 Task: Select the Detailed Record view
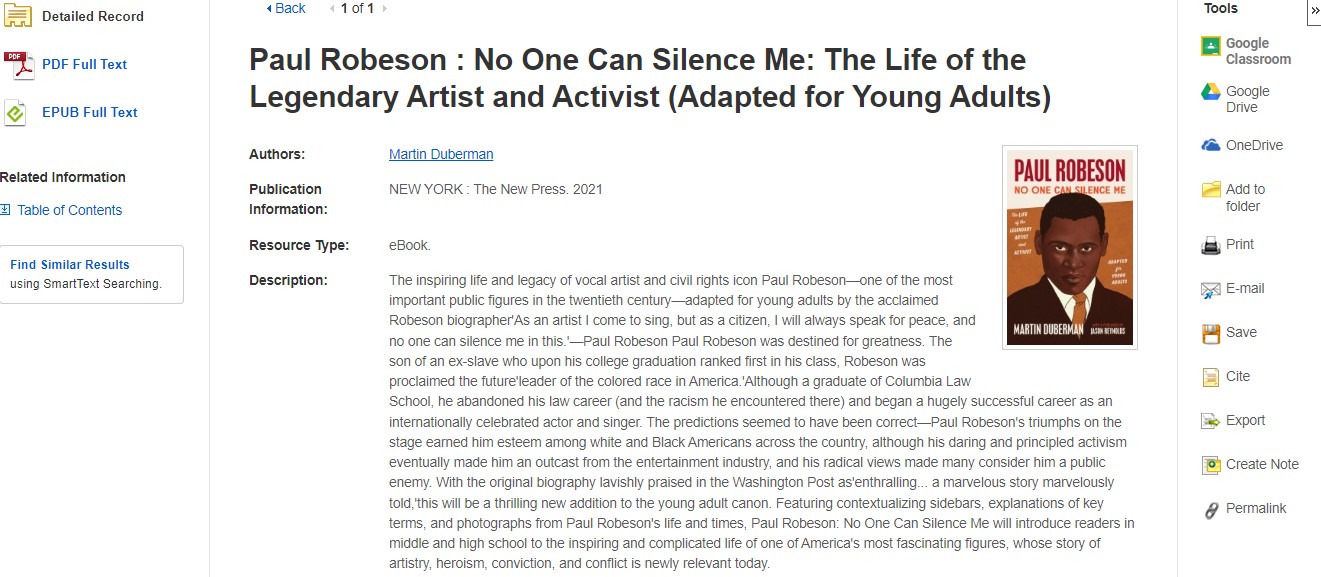92,16
